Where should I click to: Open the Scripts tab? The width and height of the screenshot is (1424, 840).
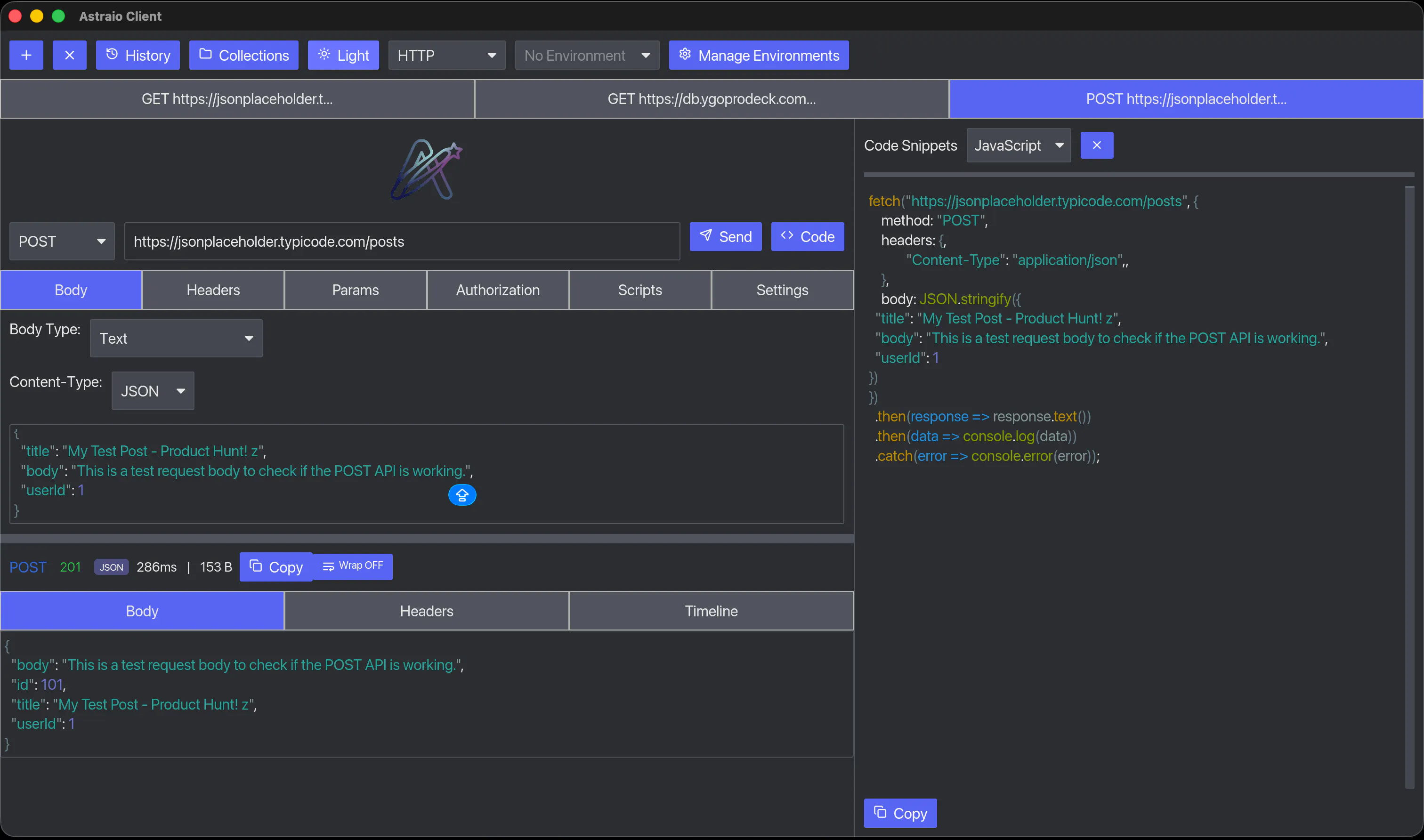pyautogui.click(x=640, y=290)
